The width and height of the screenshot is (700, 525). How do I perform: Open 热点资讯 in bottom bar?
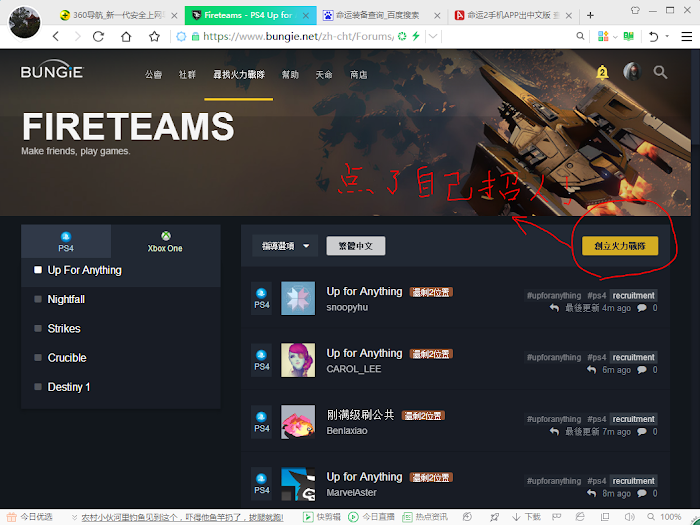[x=425, y=517]
